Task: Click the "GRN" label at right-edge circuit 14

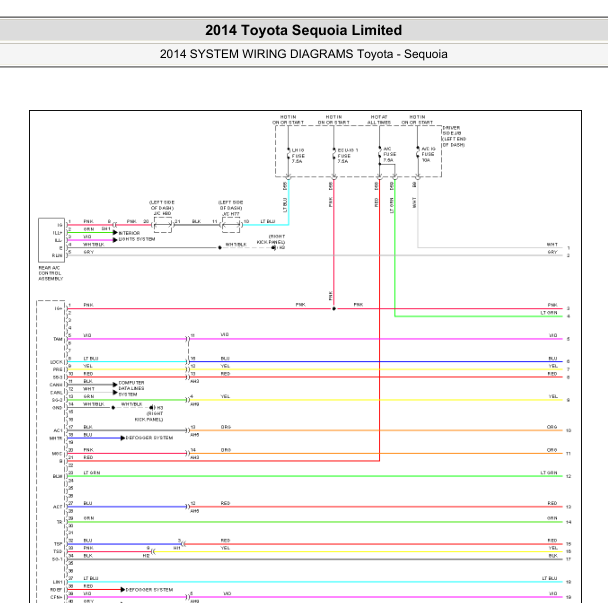Action: [552, 518]
